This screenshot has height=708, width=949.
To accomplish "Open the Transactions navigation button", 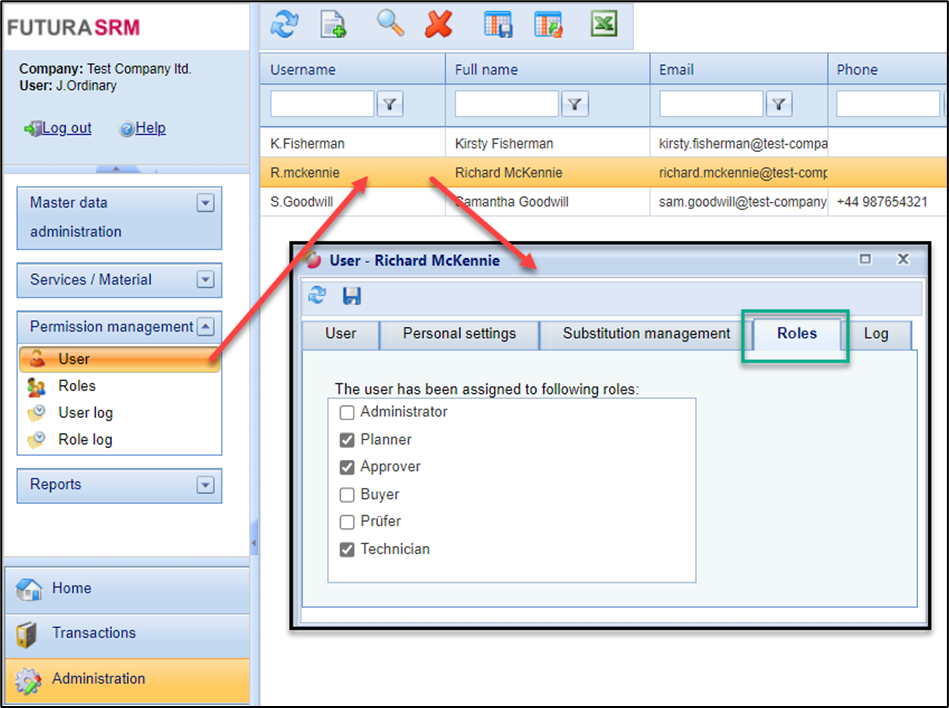I will [94, 633].
